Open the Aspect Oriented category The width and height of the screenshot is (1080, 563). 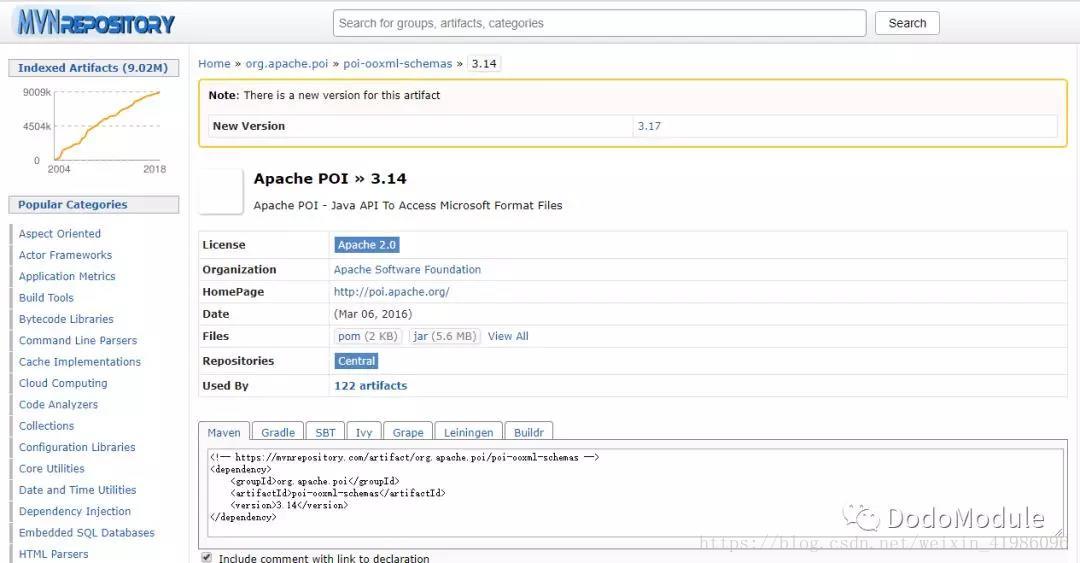pos(59,234)
